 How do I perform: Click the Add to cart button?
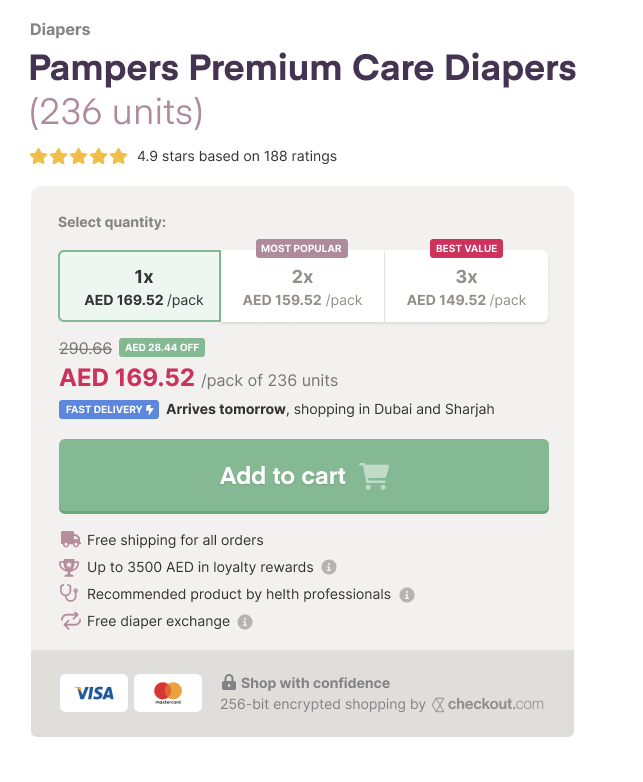304,476
